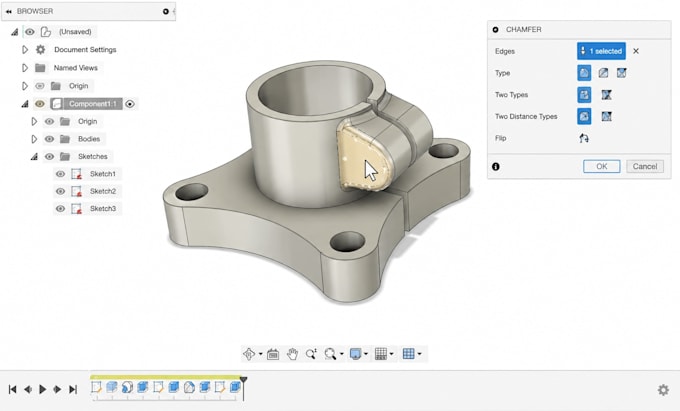Select the third Type option in Chamfer panel
Screen dimensions: 680x411
pos(621,73)
